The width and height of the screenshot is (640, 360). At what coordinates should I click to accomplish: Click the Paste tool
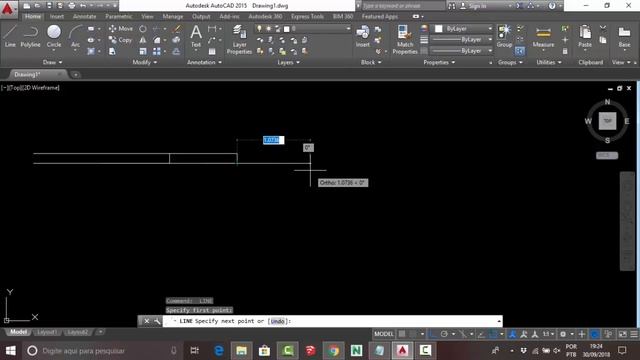pos(585,37)
